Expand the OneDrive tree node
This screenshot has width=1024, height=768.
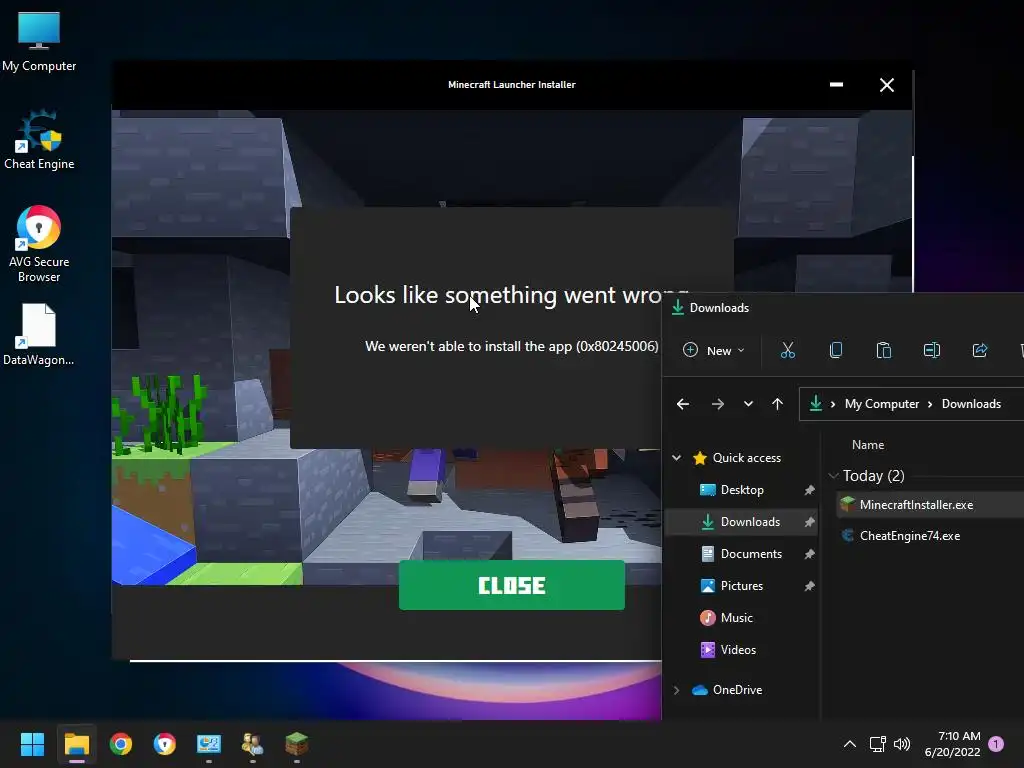pos(677,690)
